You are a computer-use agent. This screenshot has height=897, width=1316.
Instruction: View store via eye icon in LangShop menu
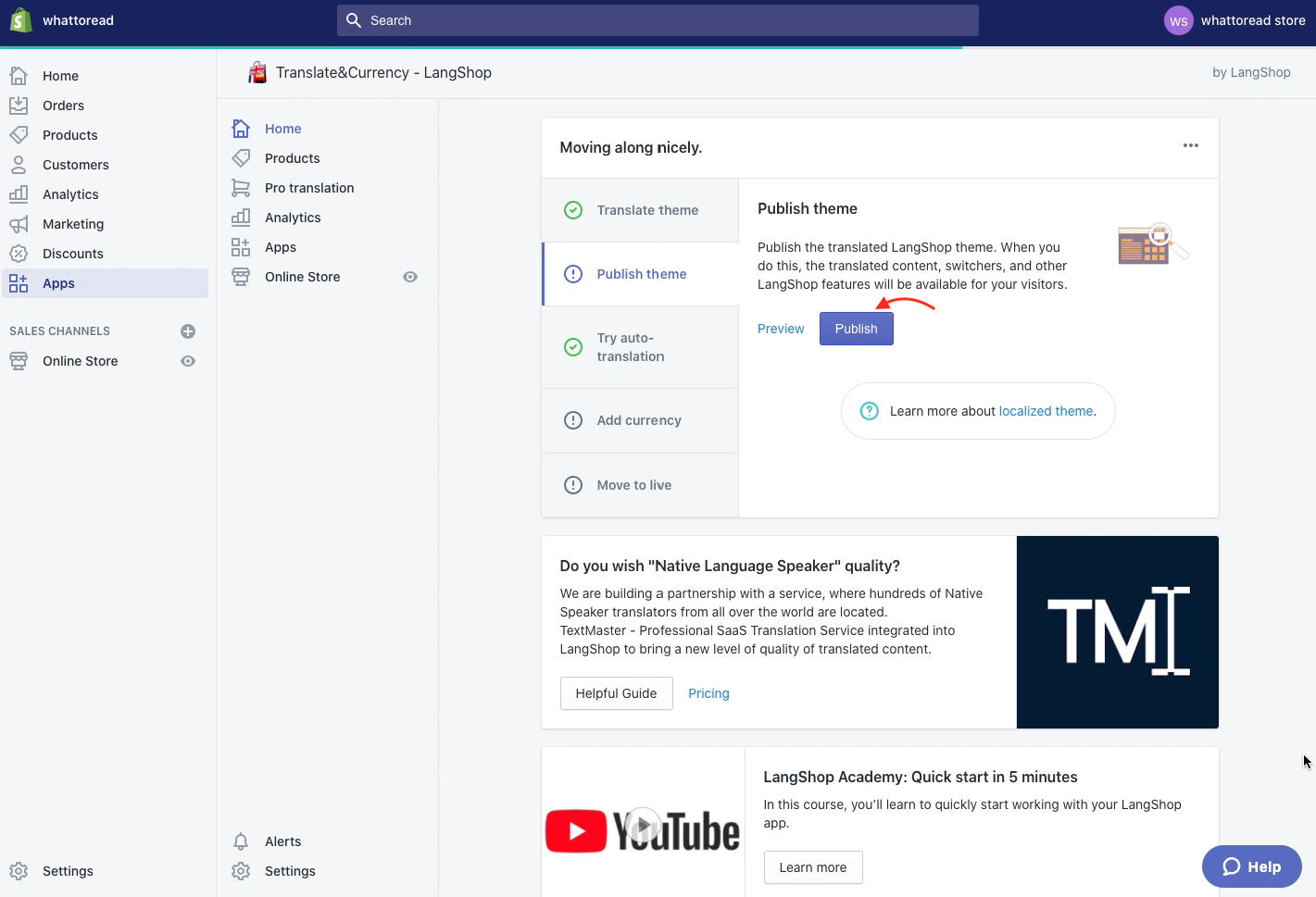coord(410,277)
